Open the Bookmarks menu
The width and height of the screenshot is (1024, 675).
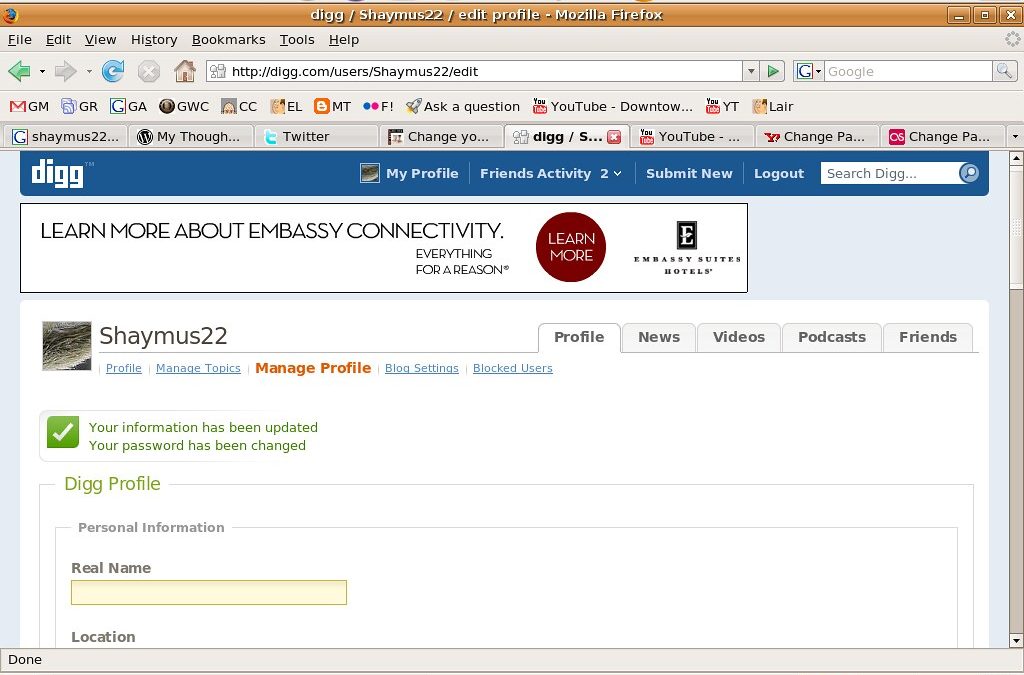tap(229, 40)
